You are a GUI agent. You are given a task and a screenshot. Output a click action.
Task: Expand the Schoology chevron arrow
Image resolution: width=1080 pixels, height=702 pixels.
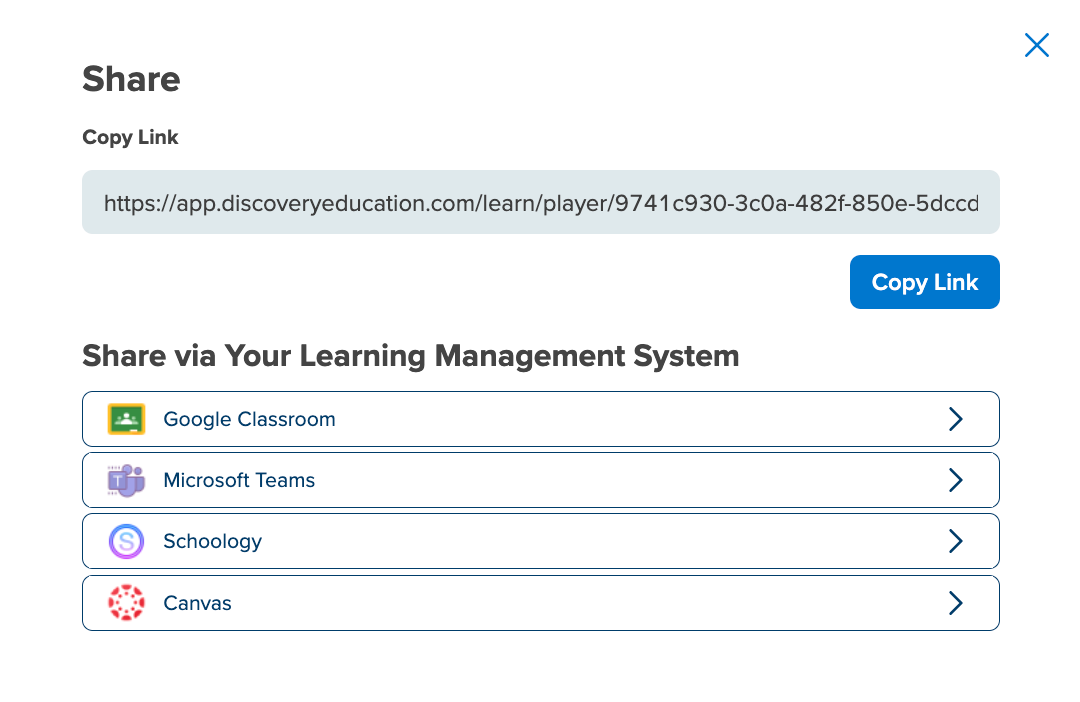[955, 541]
